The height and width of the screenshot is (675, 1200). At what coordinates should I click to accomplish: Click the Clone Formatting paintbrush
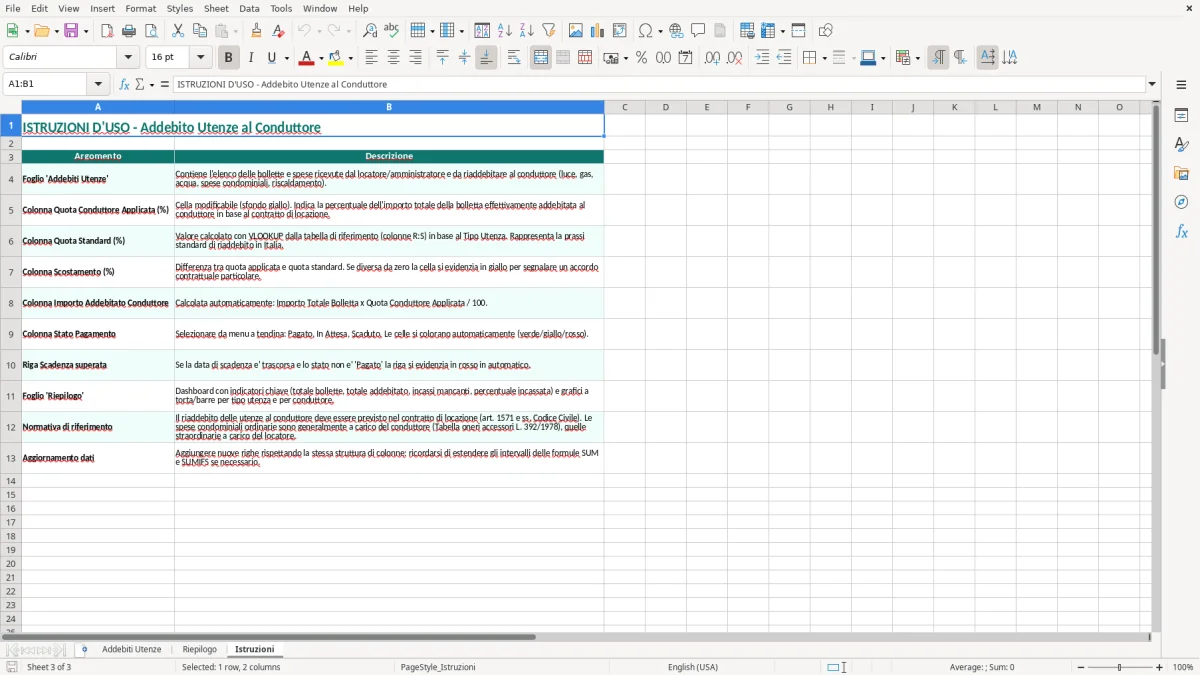point(257,31)
